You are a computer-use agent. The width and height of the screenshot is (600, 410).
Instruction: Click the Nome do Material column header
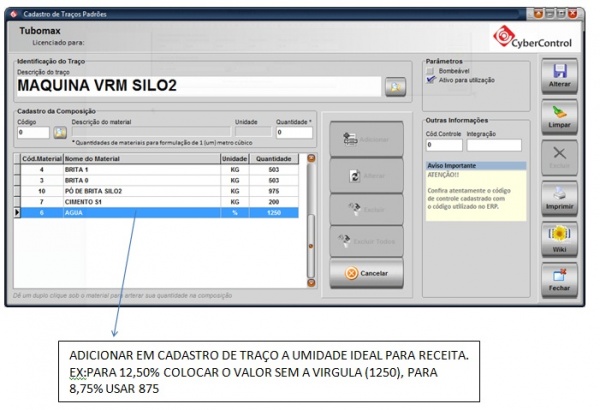(140, 159)
